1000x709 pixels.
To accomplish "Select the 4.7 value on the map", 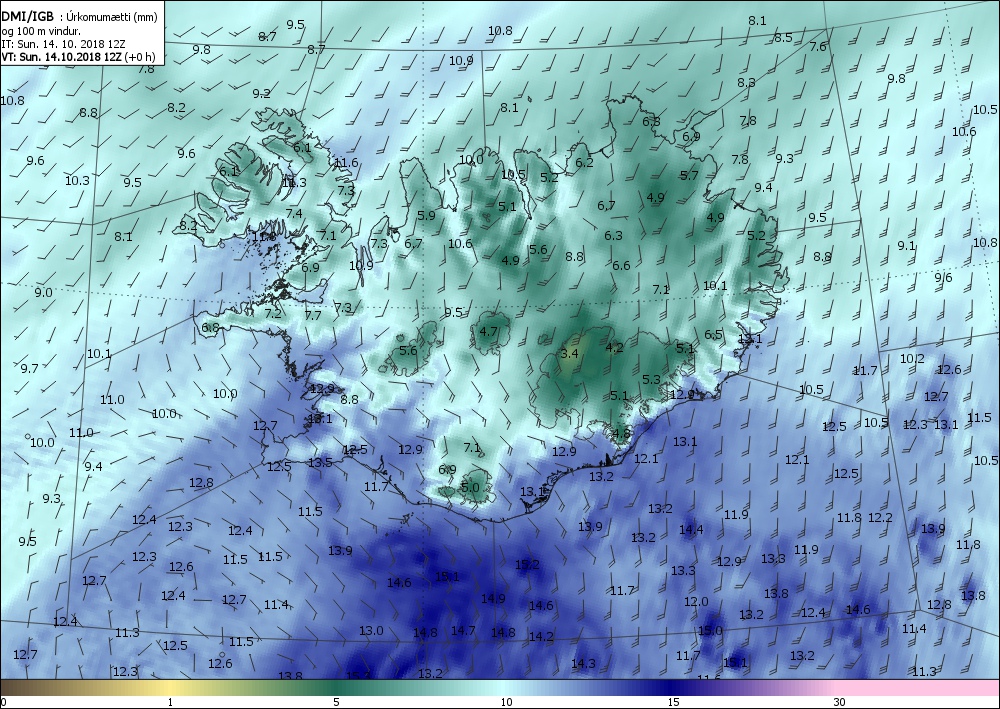I will point(488,331).
